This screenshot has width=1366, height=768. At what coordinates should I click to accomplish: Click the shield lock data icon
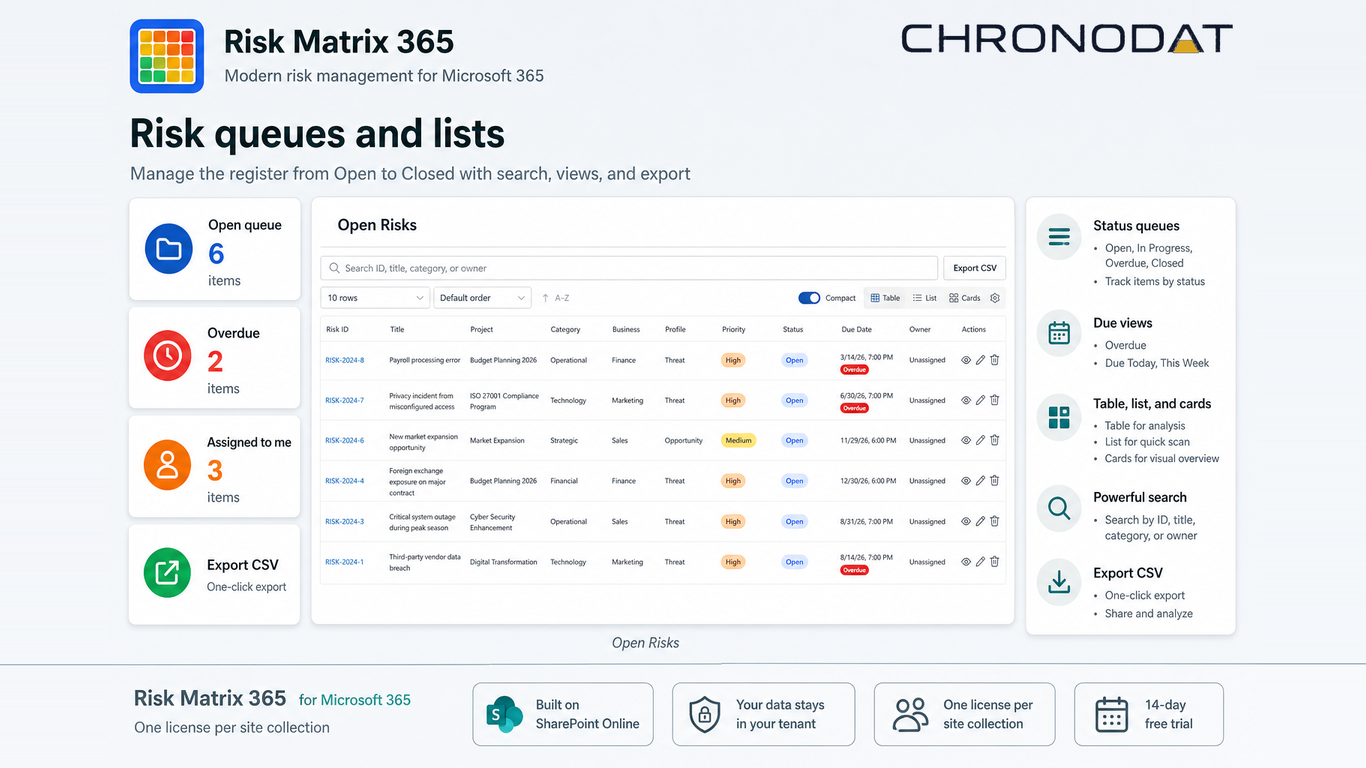click(705, 714)
